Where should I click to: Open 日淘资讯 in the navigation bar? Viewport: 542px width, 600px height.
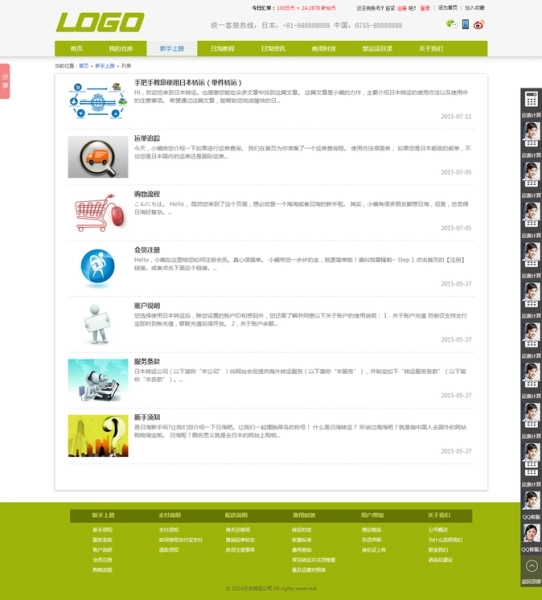click(273, 49)
